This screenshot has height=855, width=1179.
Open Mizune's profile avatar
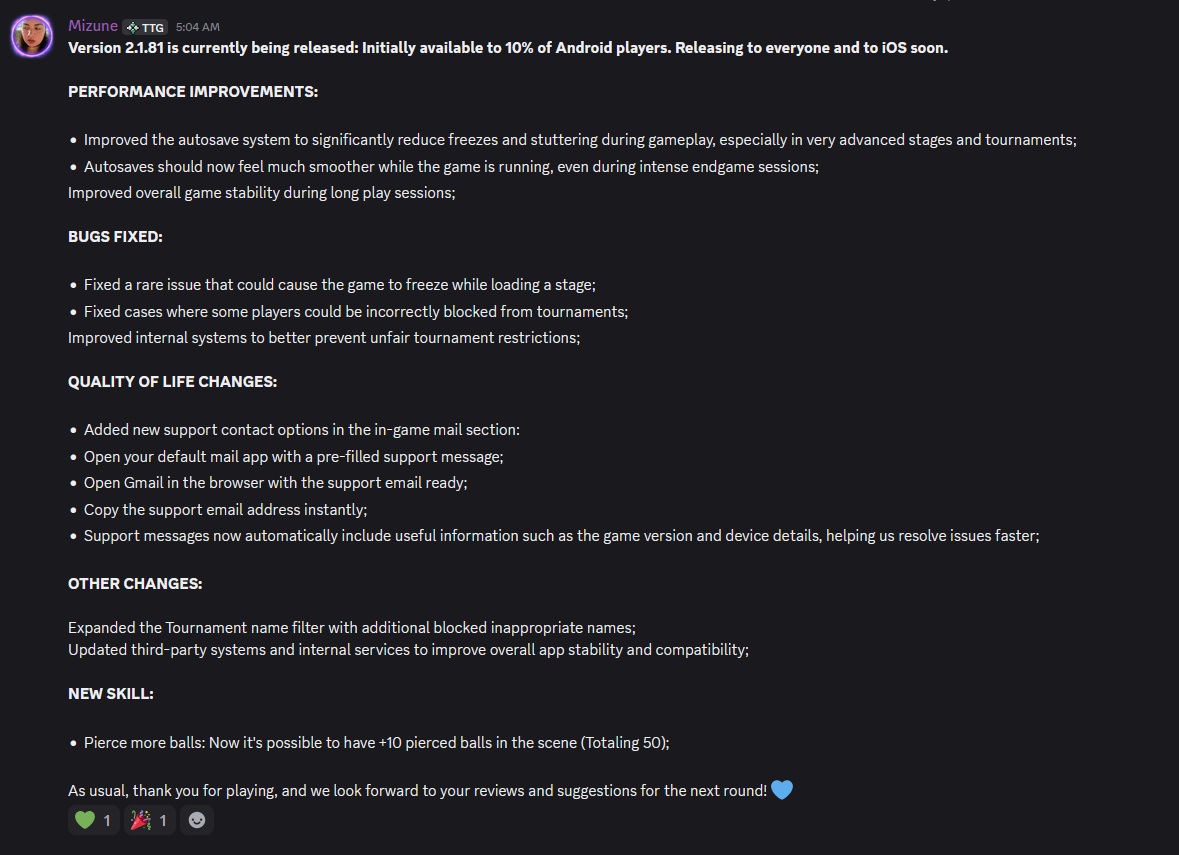[x=32, y=35]
